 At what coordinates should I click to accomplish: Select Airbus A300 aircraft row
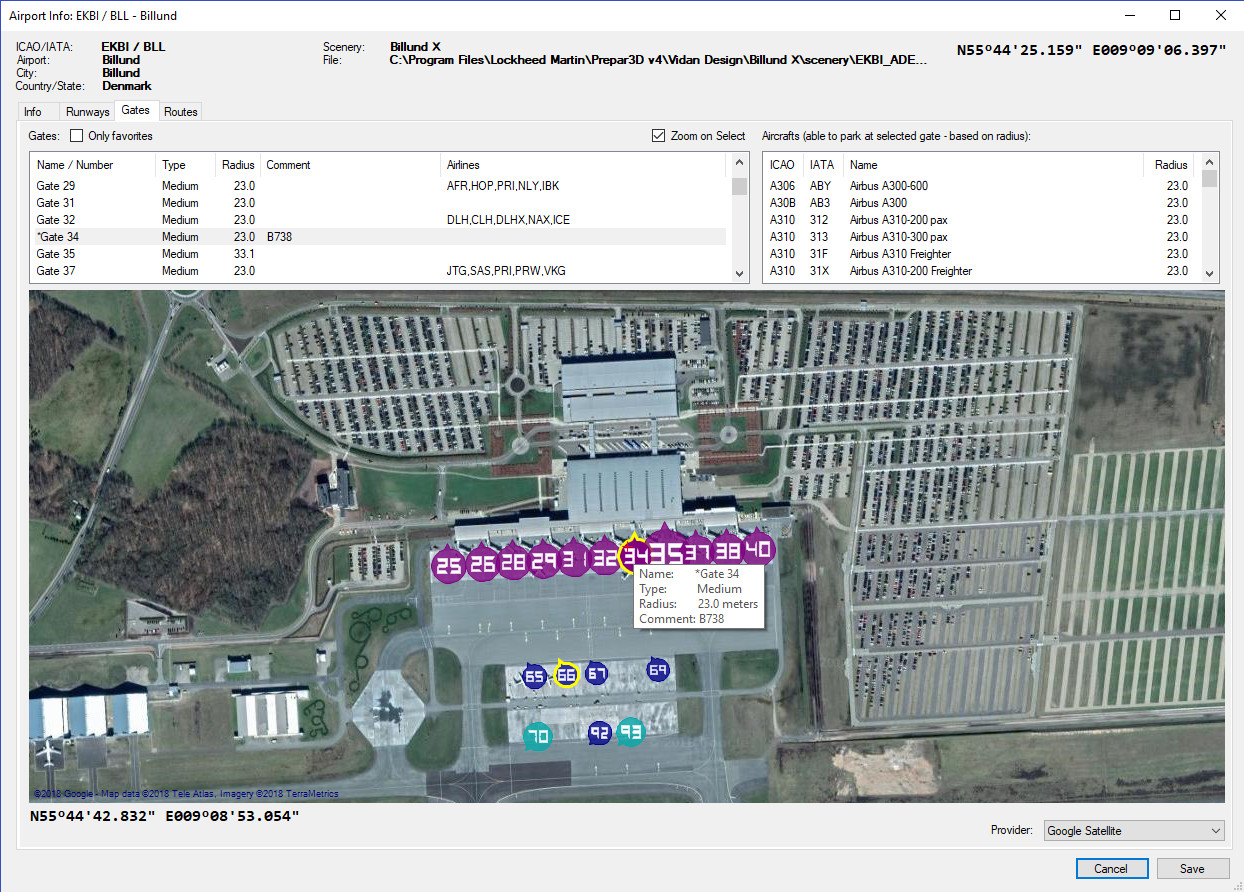(980, 203)
